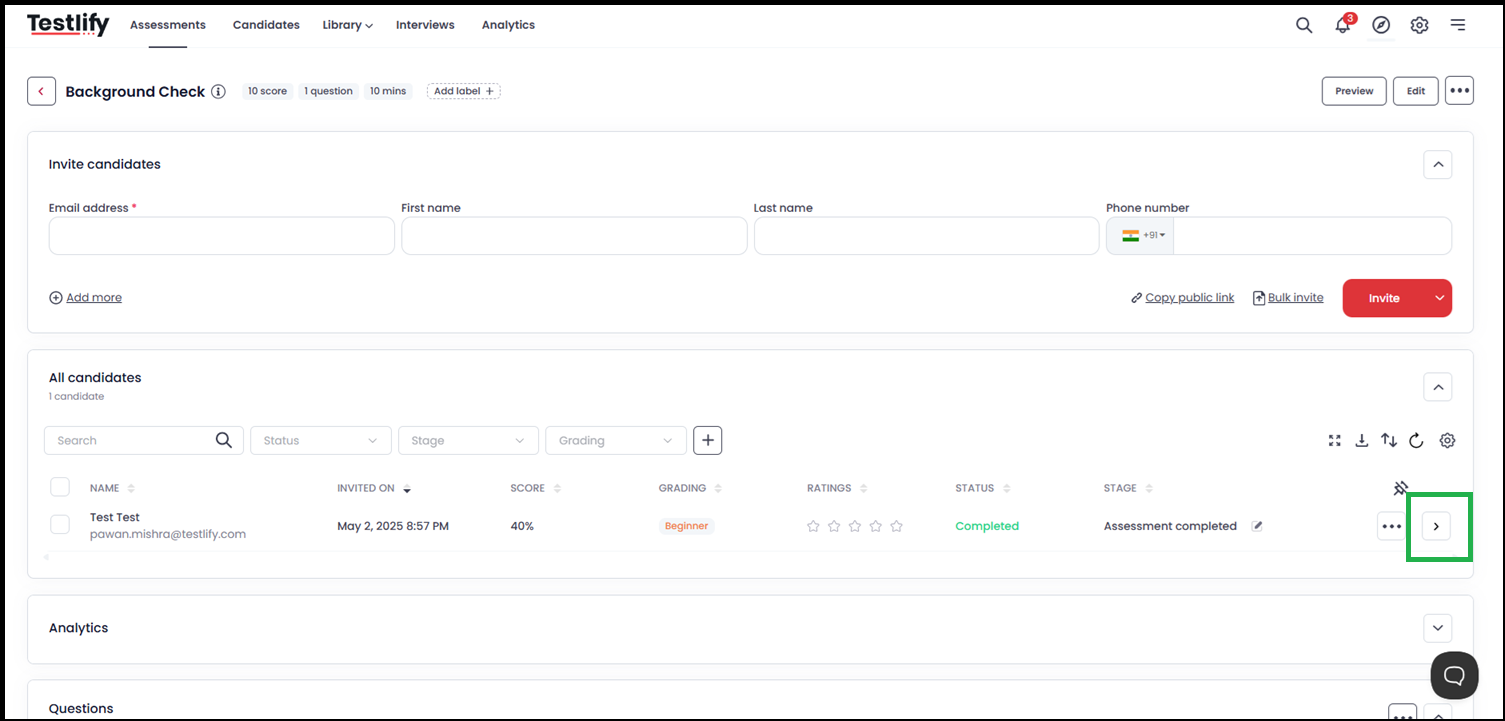Click the add filter plus button

pos(707,440)
